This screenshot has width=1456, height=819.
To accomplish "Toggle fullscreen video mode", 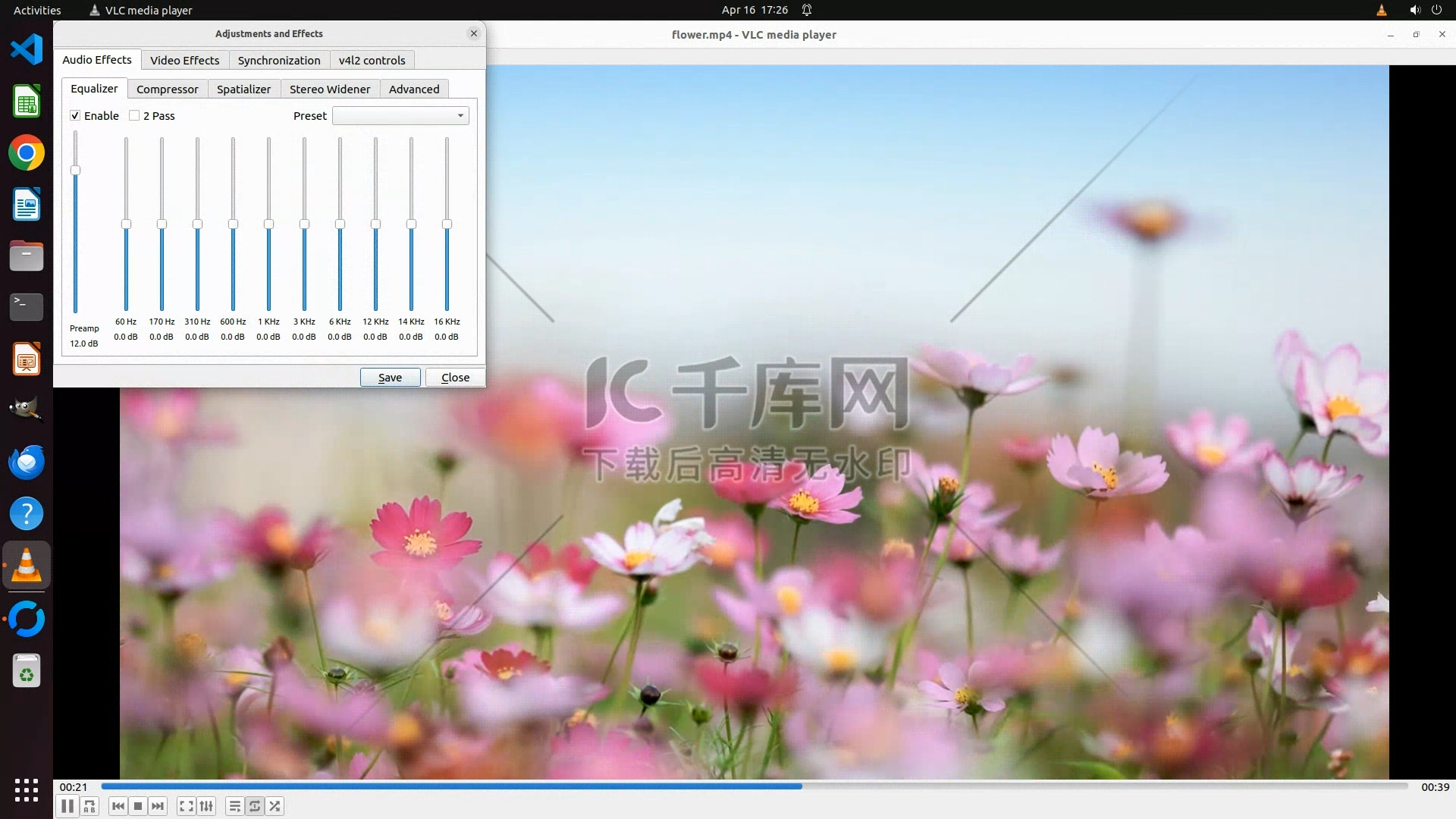I will click(x=186, y=806).
